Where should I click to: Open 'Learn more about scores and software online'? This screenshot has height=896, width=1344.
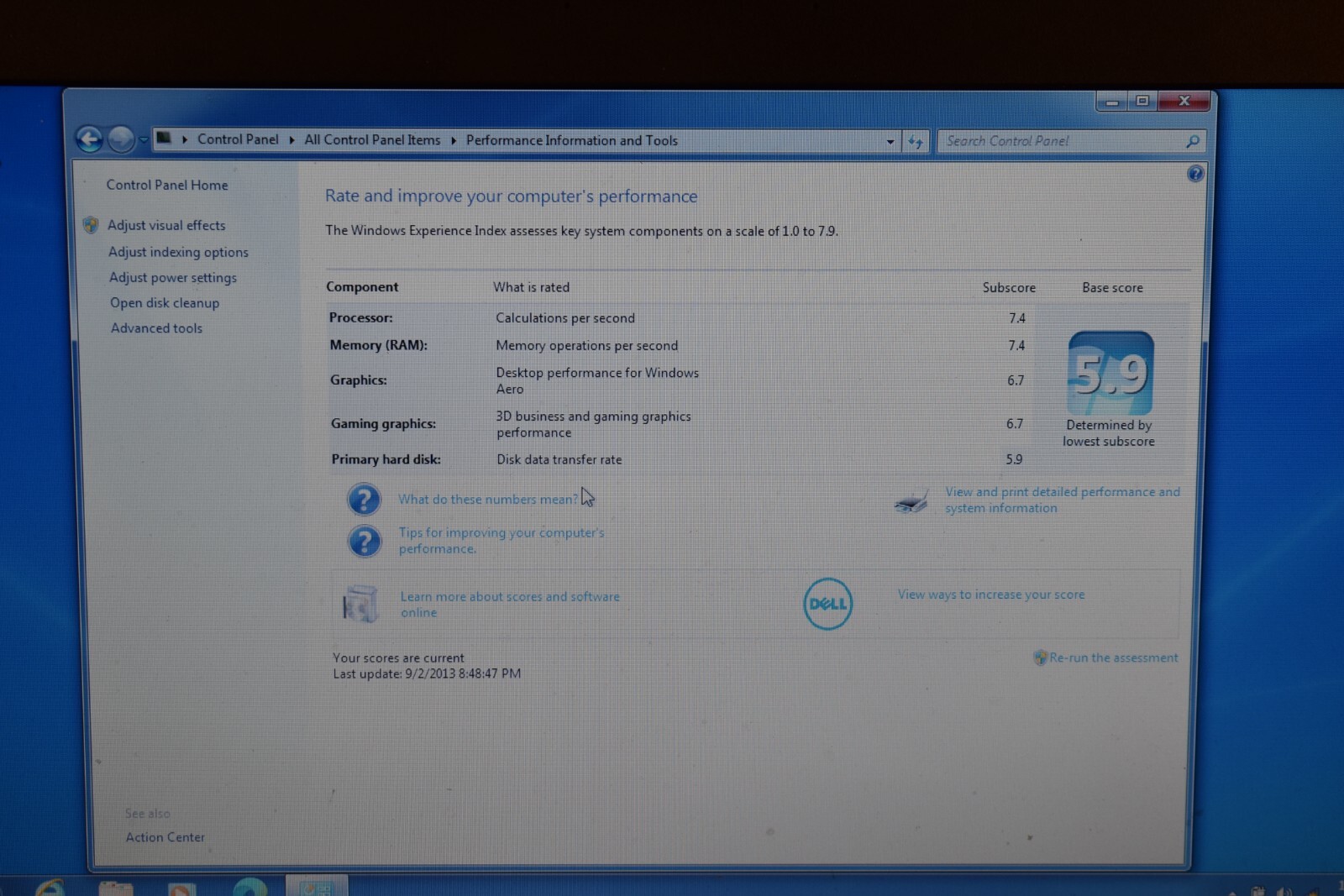click(510, 605)
